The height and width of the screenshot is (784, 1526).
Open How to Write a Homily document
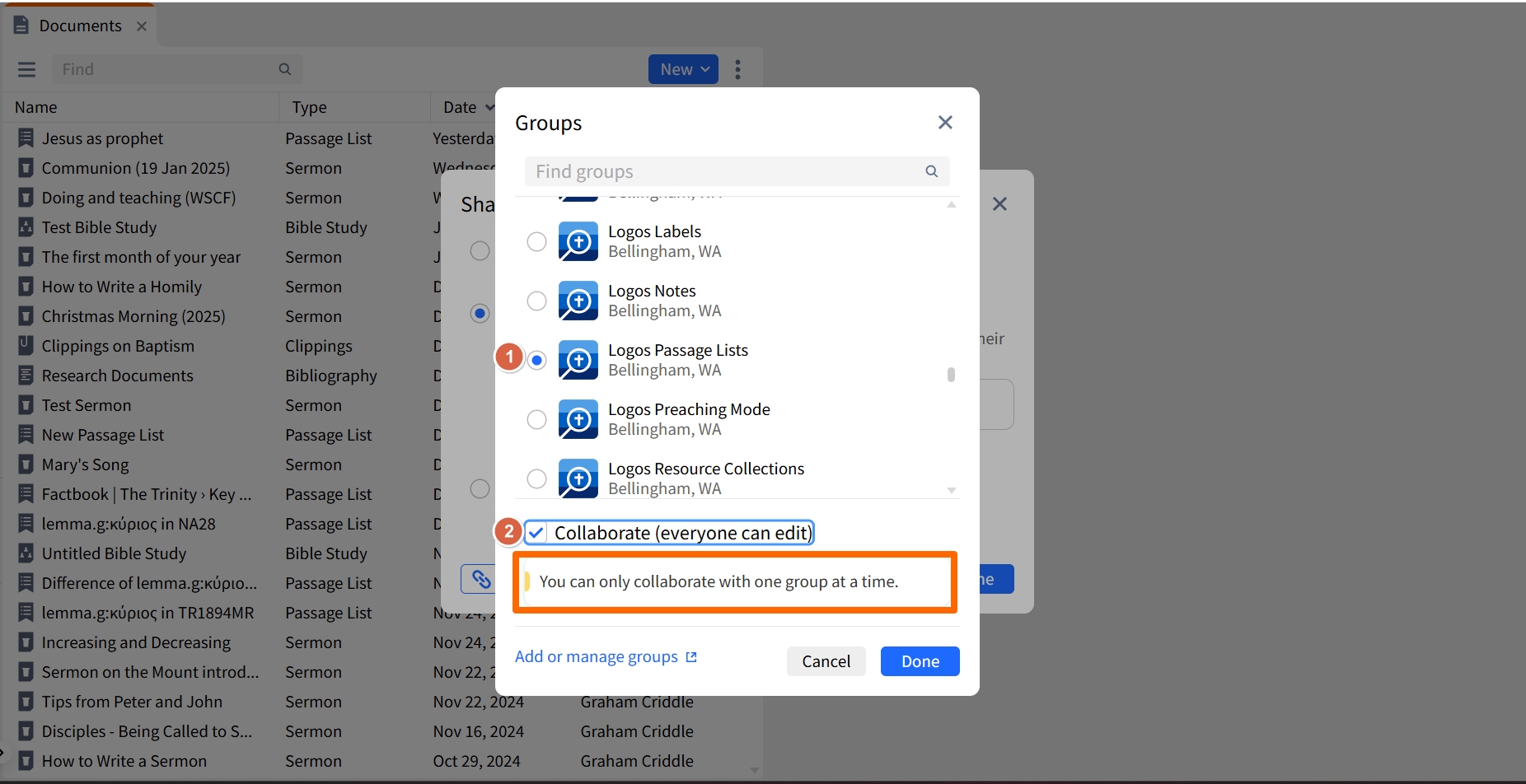click(121, 287)
